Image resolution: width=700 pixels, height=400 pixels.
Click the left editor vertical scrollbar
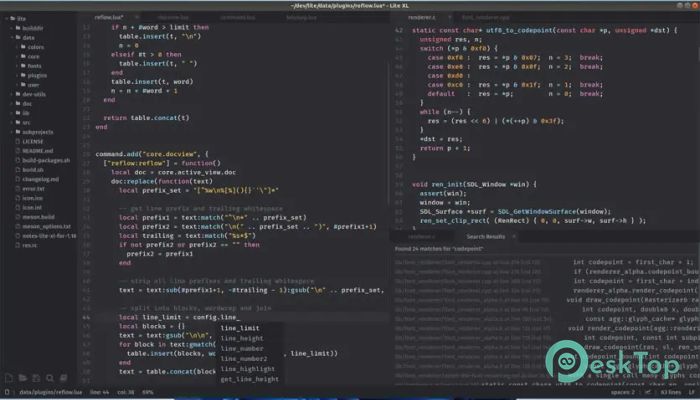tap(388, 134)
